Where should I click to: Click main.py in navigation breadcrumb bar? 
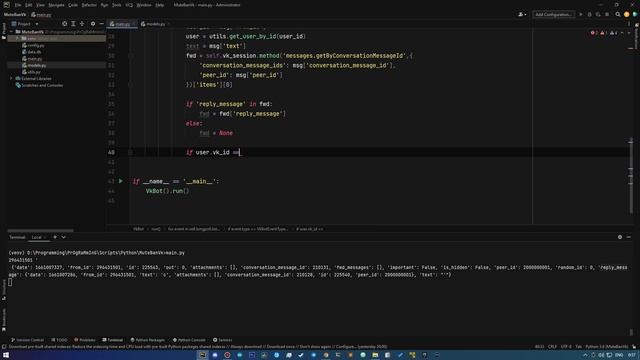41,15
